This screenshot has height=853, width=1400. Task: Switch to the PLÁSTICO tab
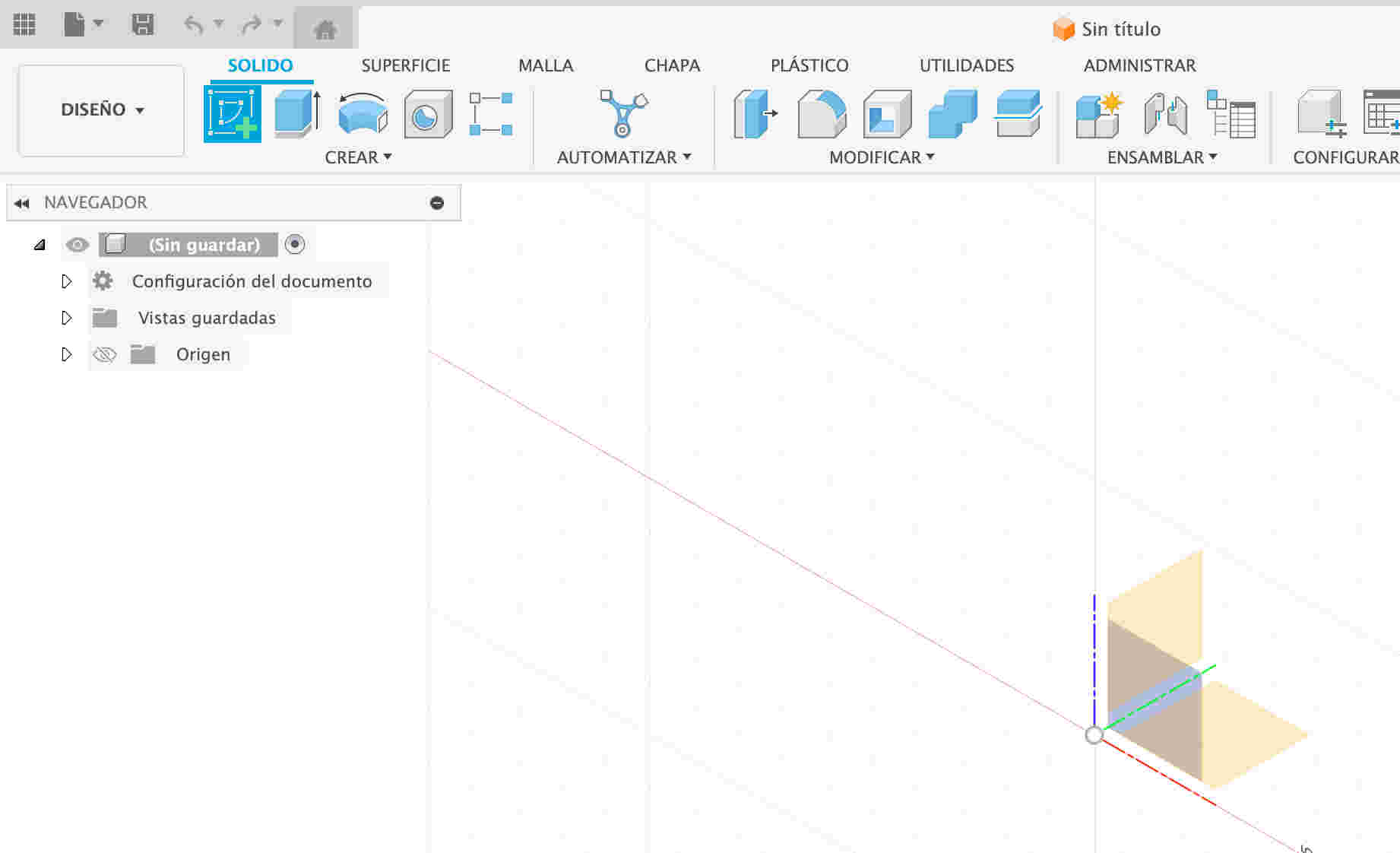pos(809,65)
